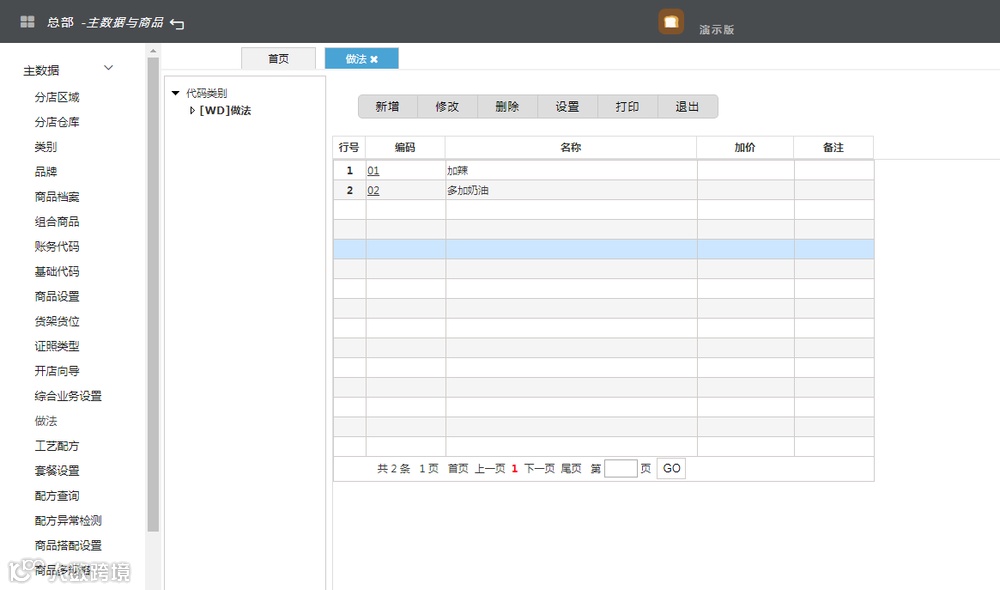Click the 演示版 label in header
Screen dimensions: 1000x590
pos(716,29)
